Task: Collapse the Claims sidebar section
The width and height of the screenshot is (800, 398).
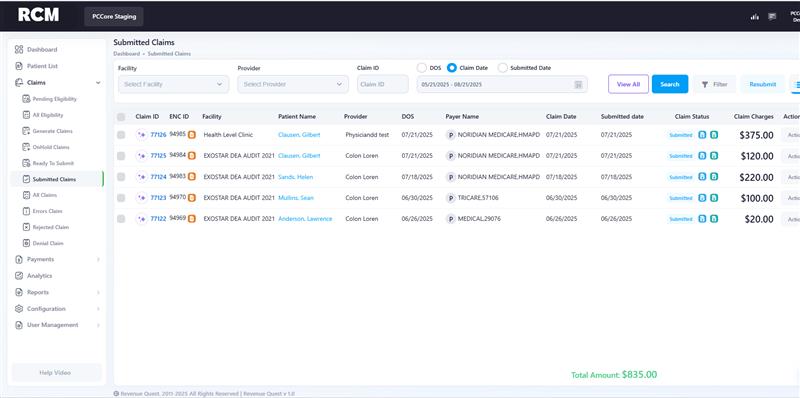Action: coord(98,83)
